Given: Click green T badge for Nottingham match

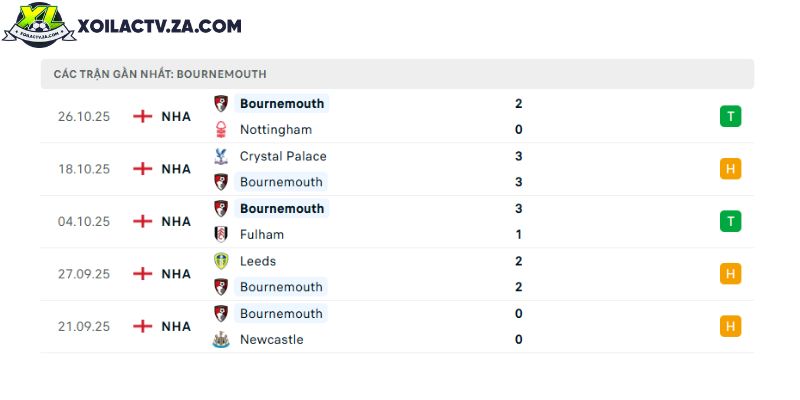Looking at the screenshot, I should pyautogui.click(x=731, y=116).
